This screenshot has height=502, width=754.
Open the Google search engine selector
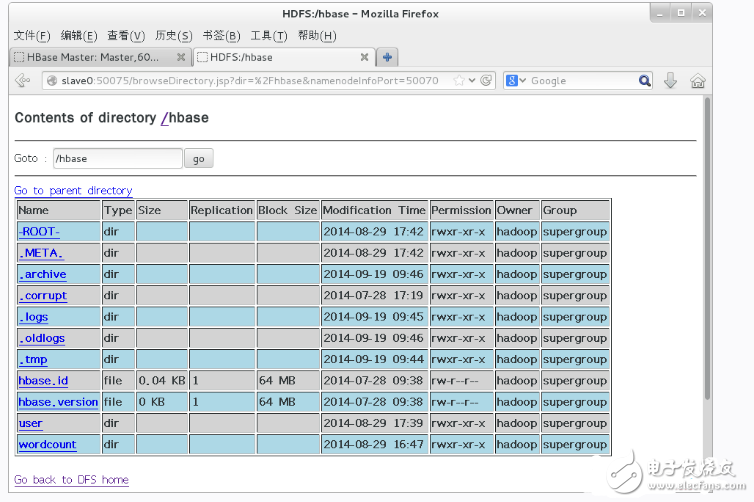point(516,80)
